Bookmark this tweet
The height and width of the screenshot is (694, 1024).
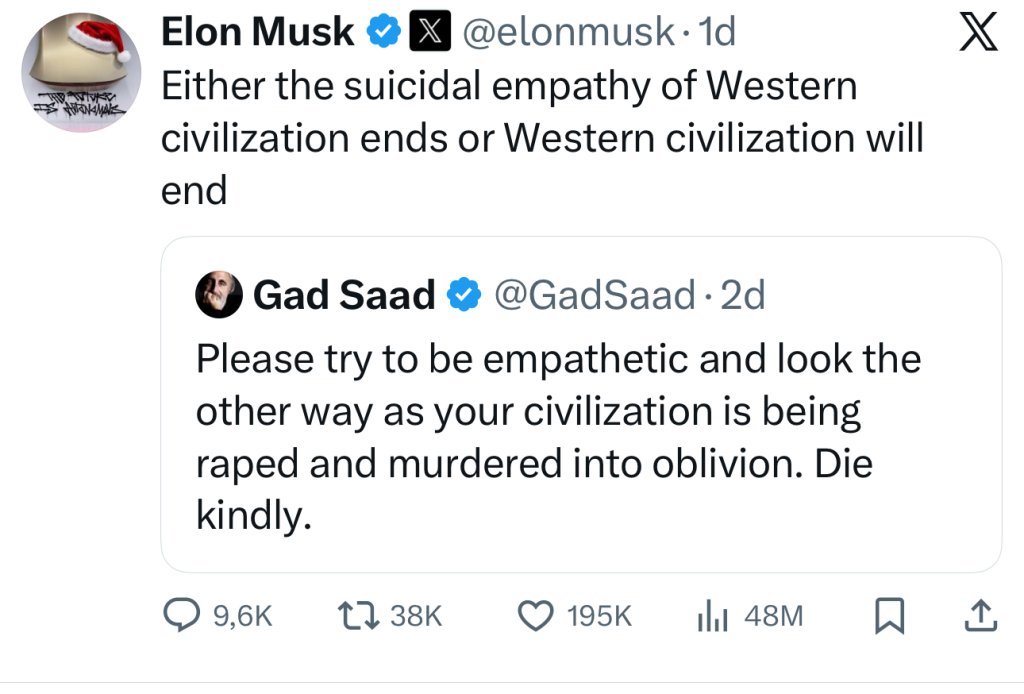pyautogui.click(x=887, y=615)
